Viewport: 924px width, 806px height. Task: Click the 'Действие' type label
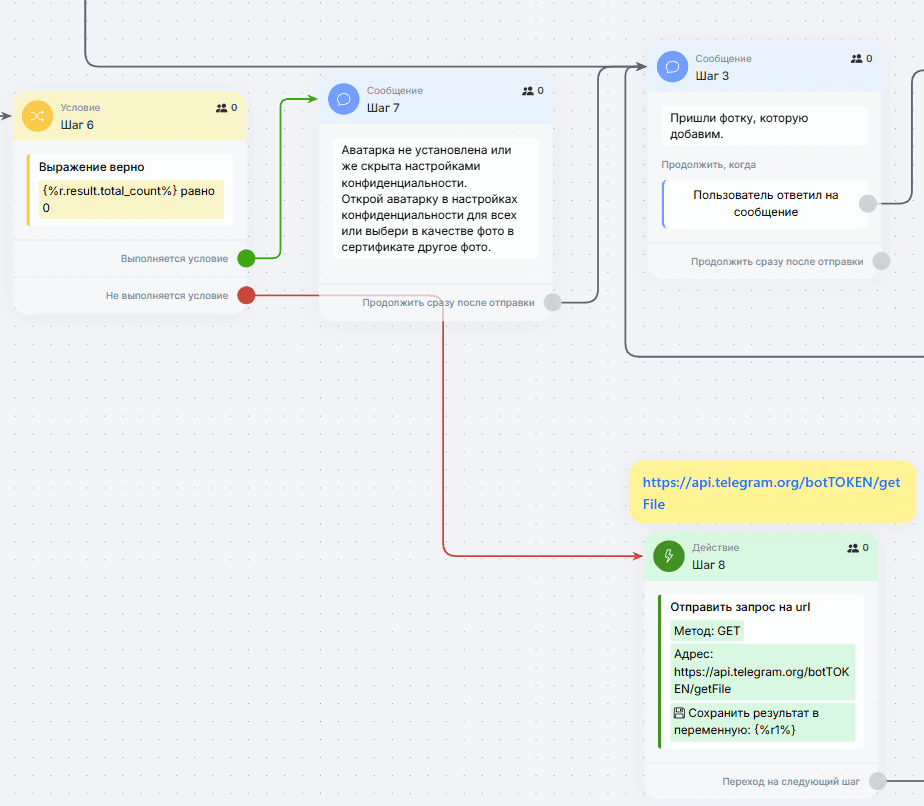click(x=715, y=548)
